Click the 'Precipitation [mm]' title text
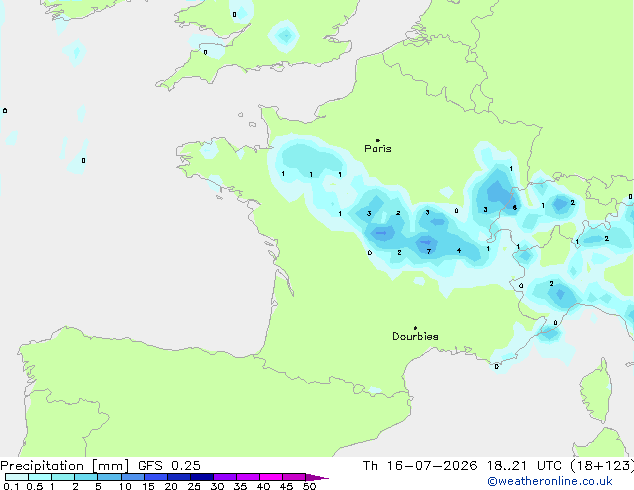 point(65,466)
